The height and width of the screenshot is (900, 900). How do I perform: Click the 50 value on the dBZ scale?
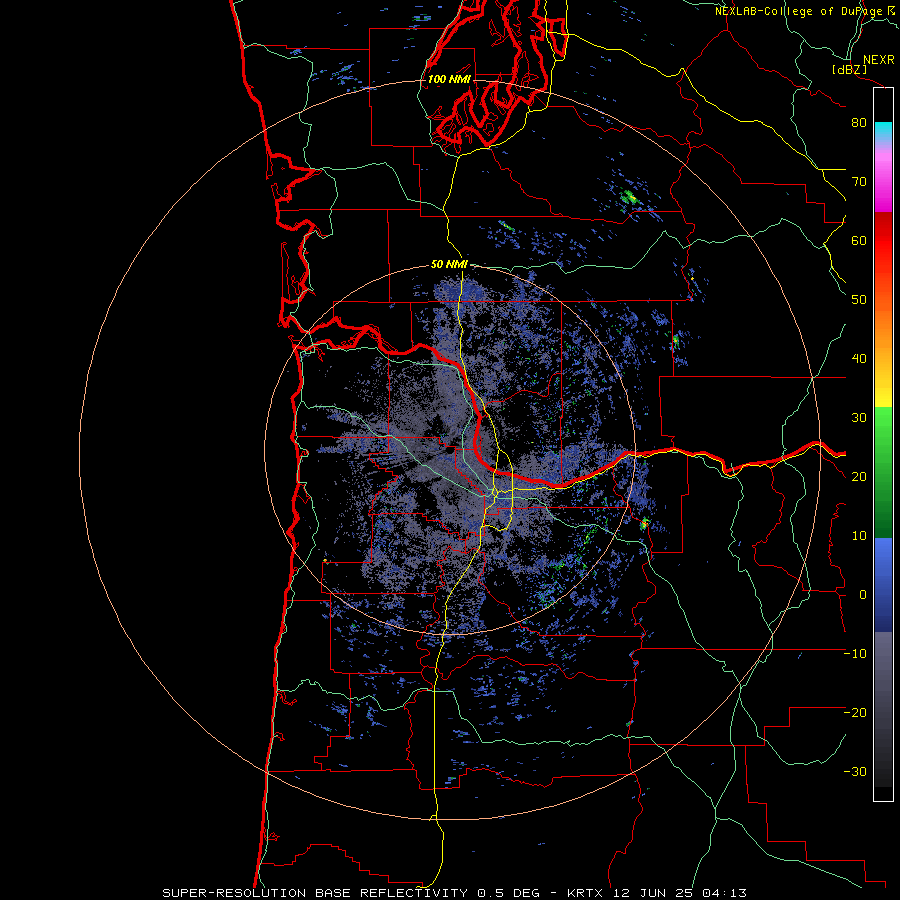859,300
